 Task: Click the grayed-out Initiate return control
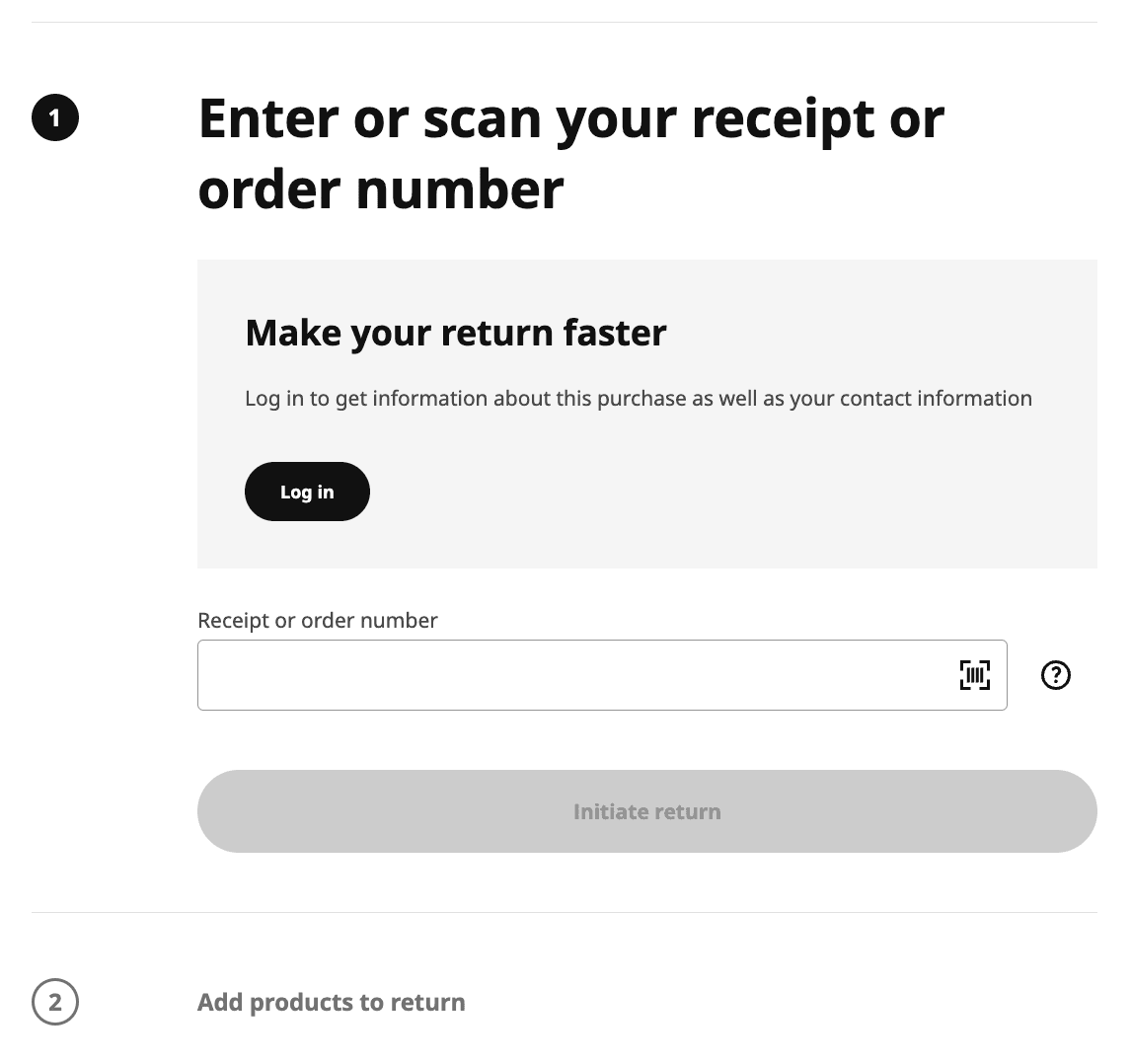[647, 810]
